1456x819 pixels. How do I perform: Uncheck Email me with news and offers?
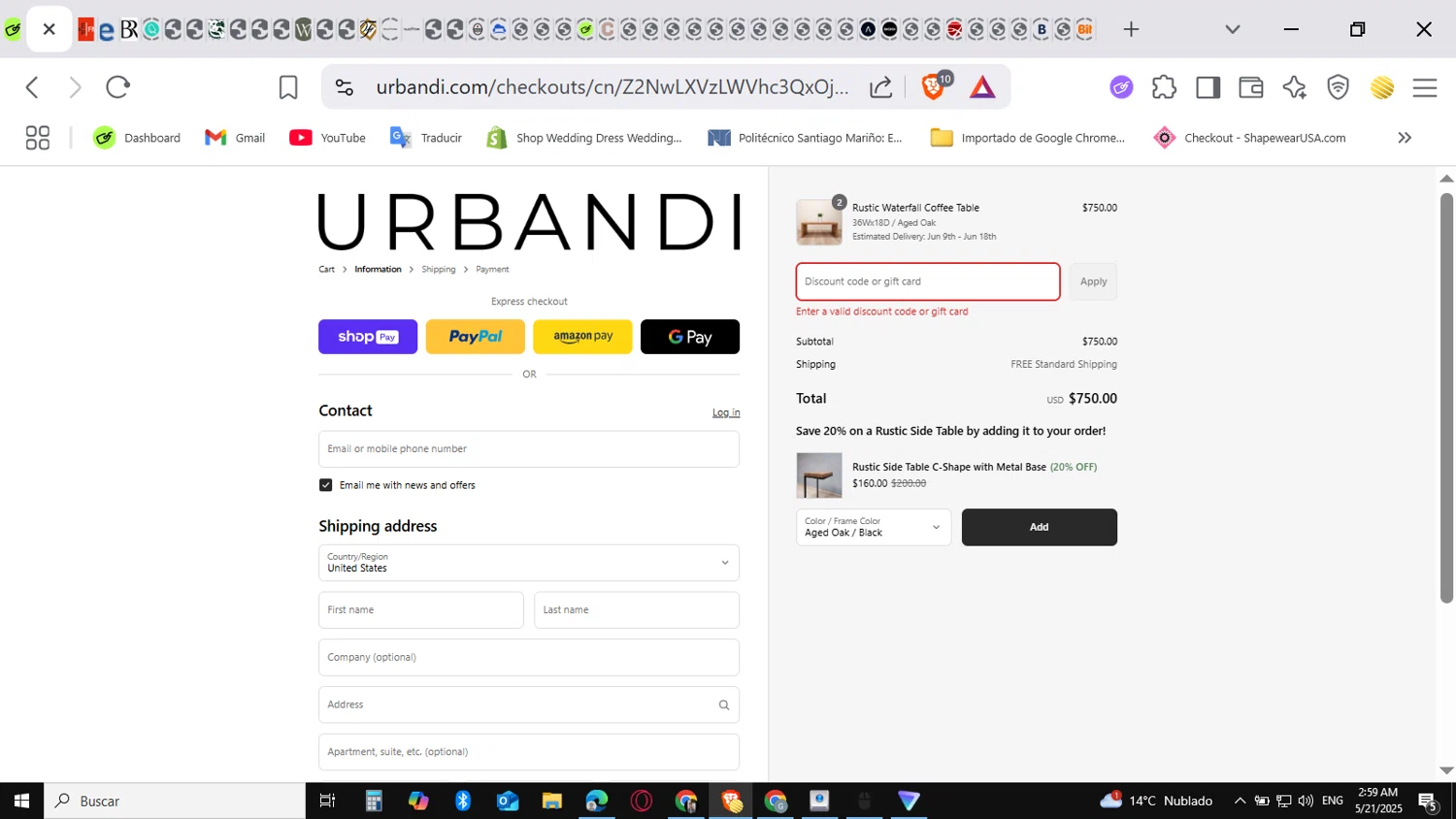[326, 485]
